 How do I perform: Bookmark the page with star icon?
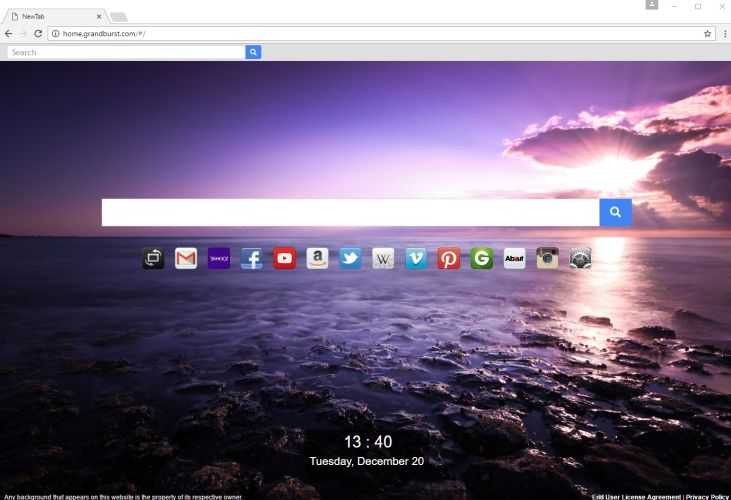tap(707, 34)
